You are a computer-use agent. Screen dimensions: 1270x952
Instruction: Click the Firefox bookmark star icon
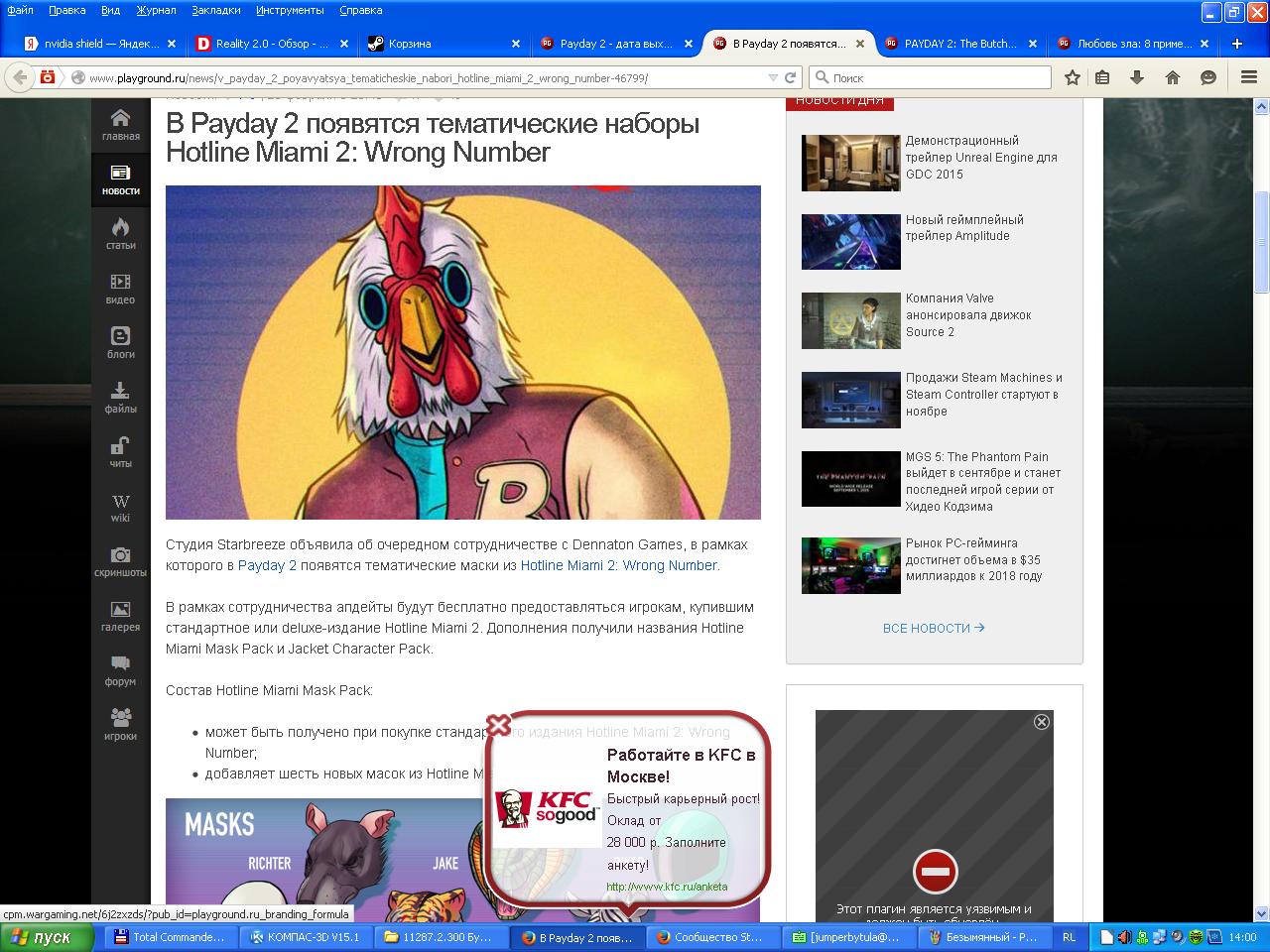tap(1073, 77)
